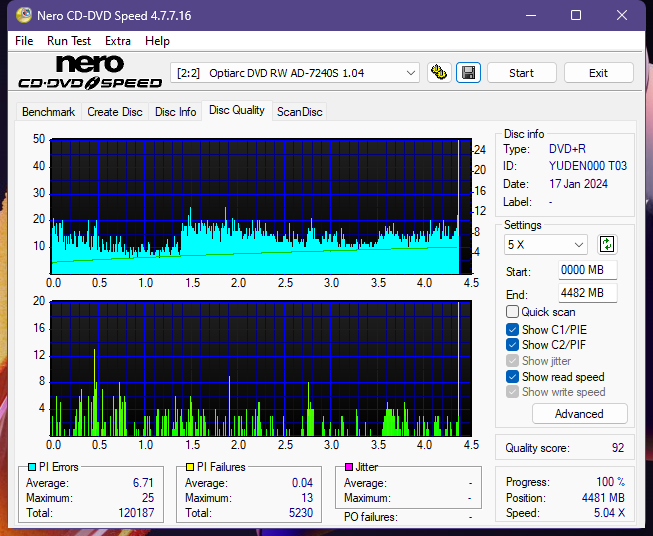The height and width of the screenshot is (536, 653).
Task: Click the Exit button
Action: click(598, 73)
